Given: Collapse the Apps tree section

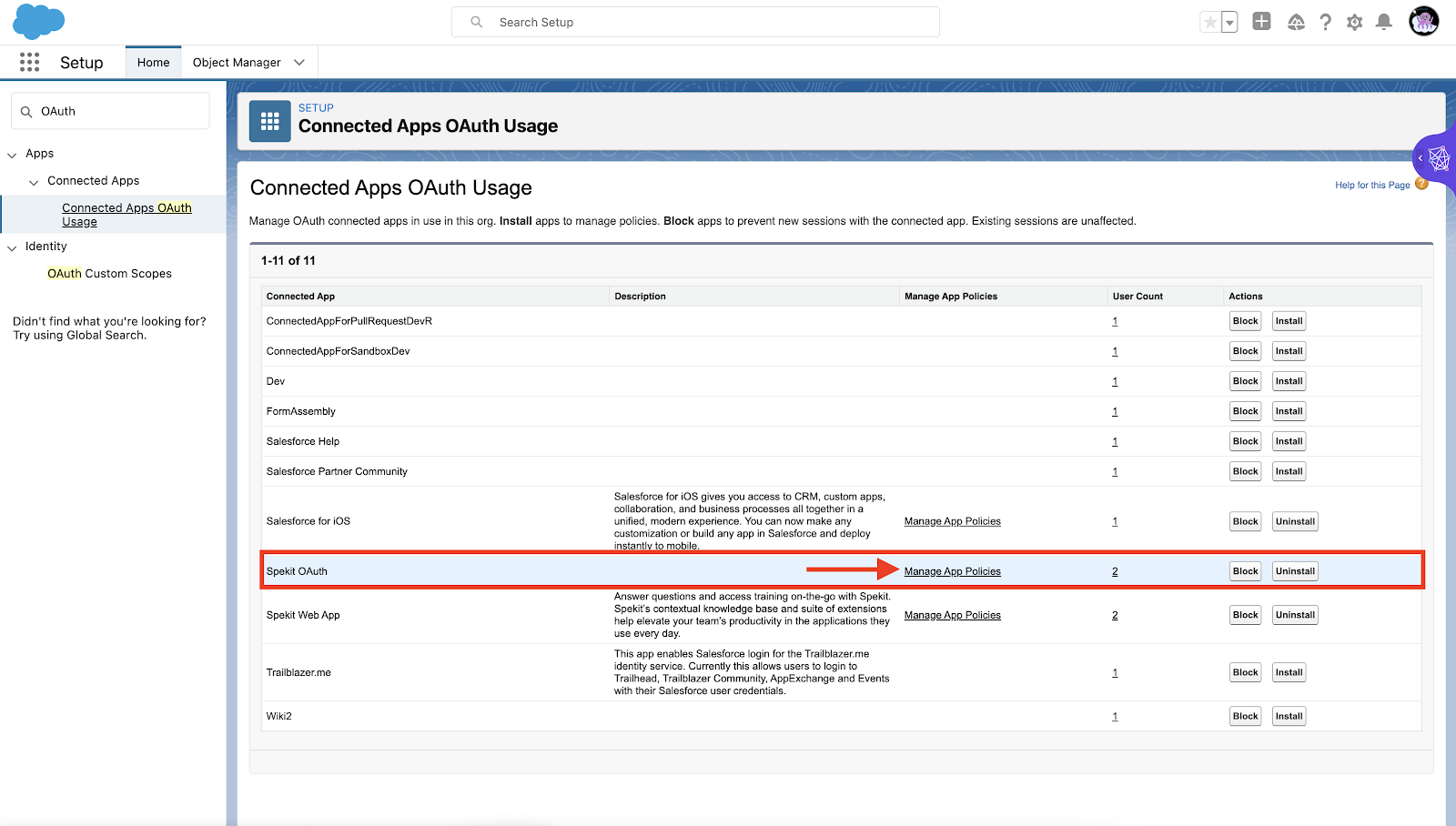Looking at the screenshot, I should pos(12,155).
